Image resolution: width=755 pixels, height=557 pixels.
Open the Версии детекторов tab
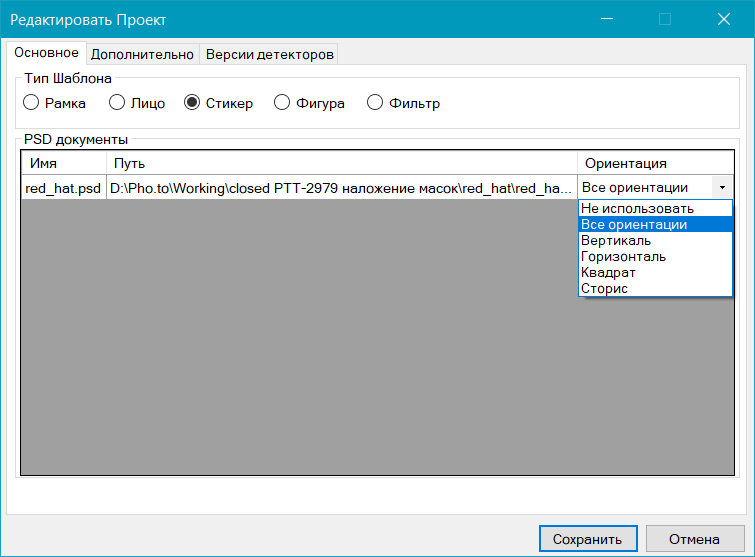coord(269,54)
